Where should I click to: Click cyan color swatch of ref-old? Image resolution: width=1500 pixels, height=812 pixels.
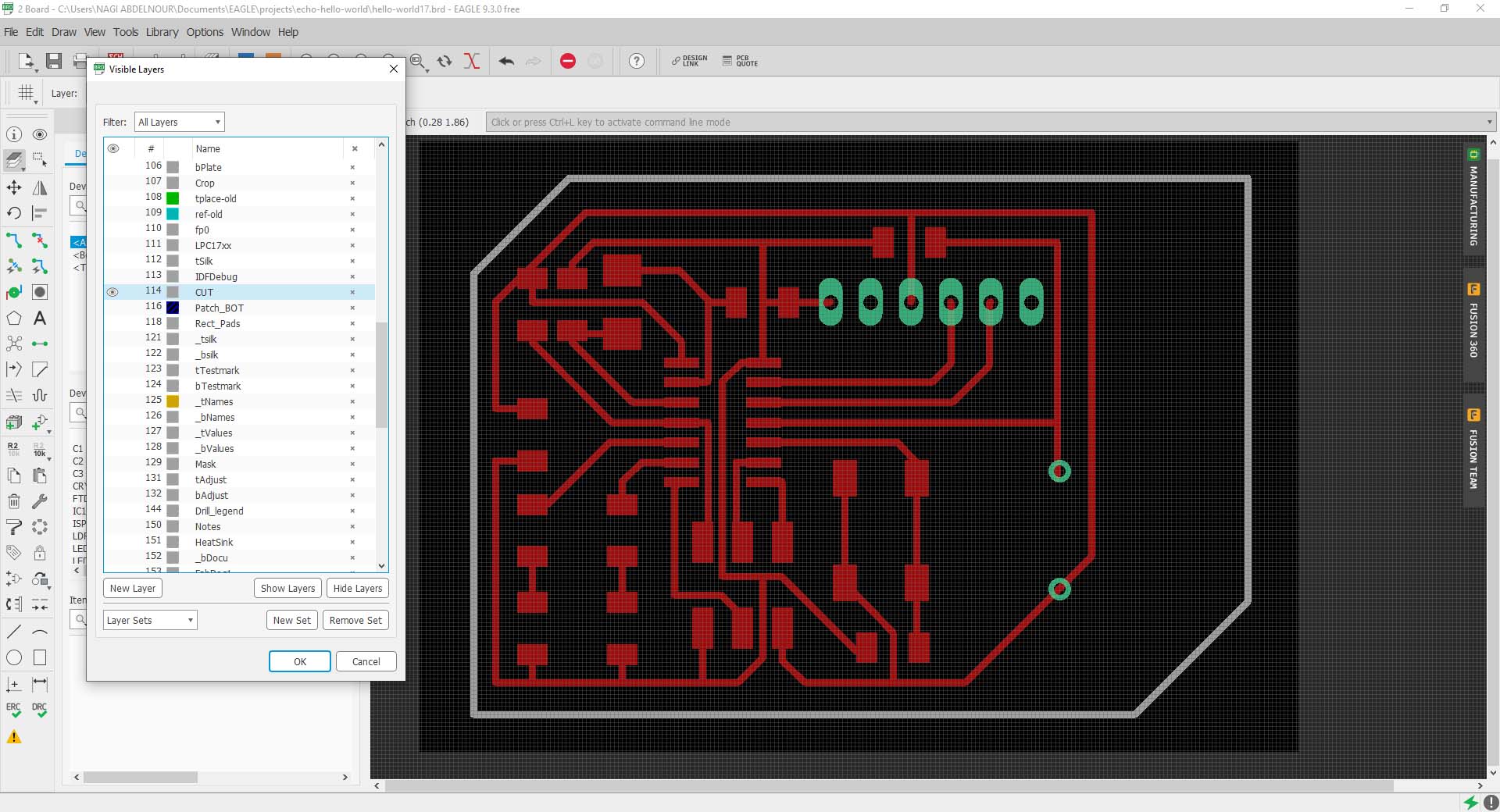[173, 214]
